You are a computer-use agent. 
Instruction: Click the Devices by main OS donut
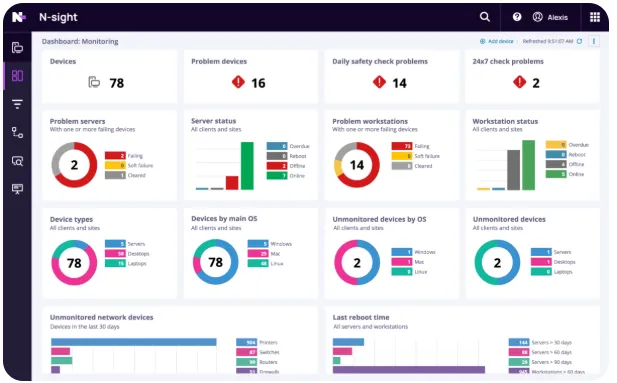point(215,262)
